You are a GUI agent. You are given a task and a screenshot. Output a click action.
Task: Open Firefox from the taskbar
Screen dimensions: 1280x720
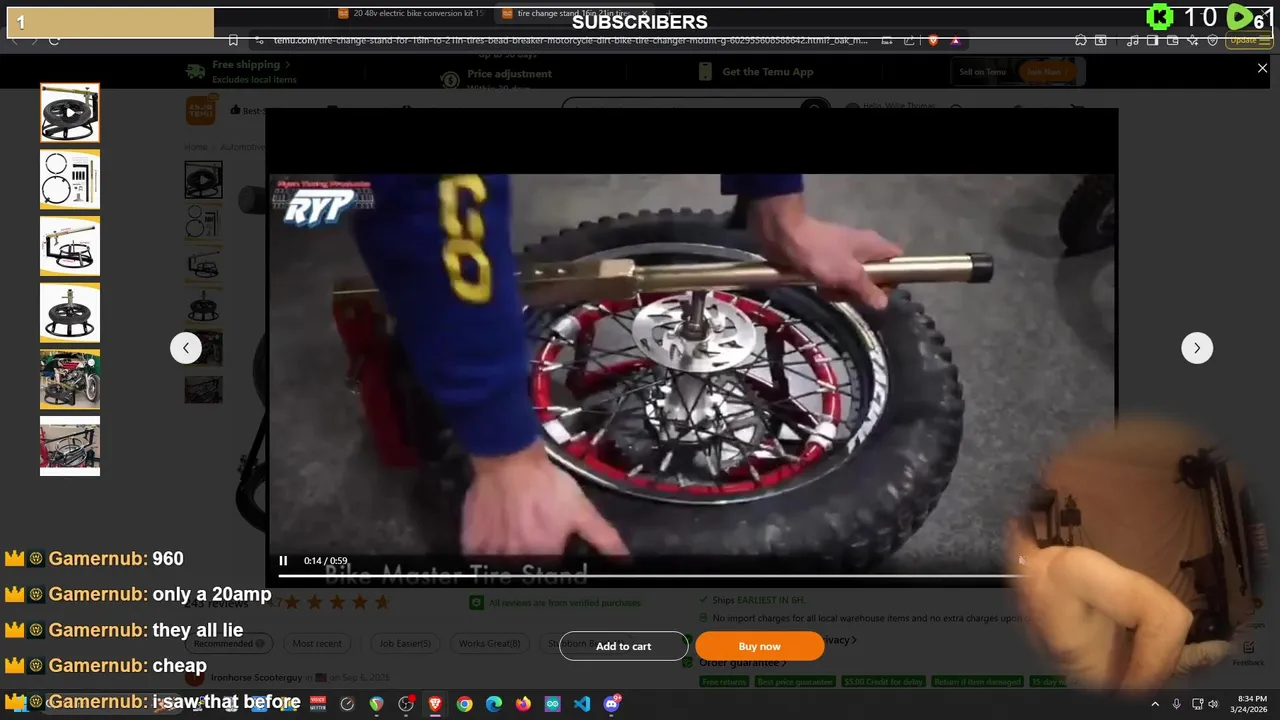click(x=523, y=704)
